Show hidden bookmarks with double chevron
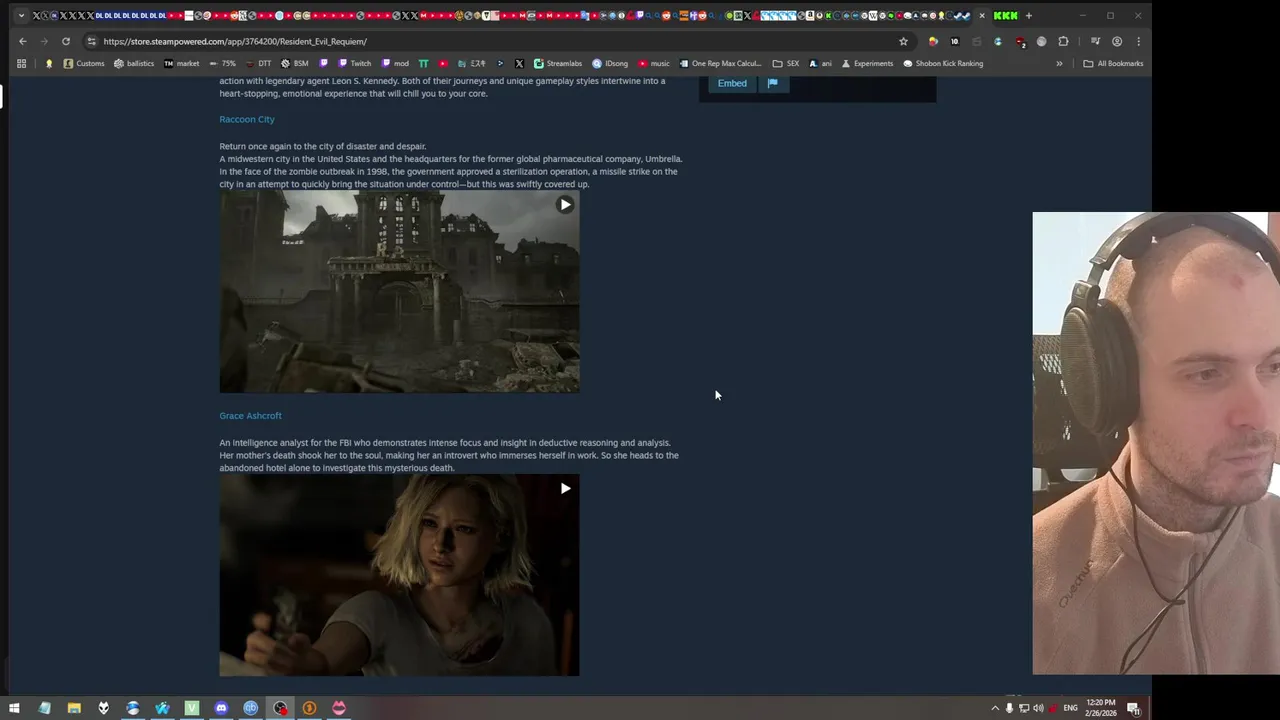This screenshot has height=720, width=1280. coord(1059,63)
